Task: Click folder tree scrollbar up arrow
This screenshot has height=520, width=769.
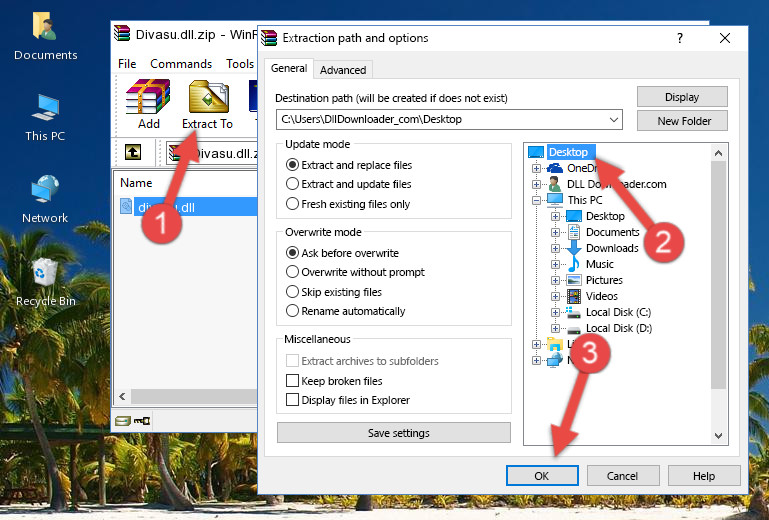Action: (x=718, y=154)
